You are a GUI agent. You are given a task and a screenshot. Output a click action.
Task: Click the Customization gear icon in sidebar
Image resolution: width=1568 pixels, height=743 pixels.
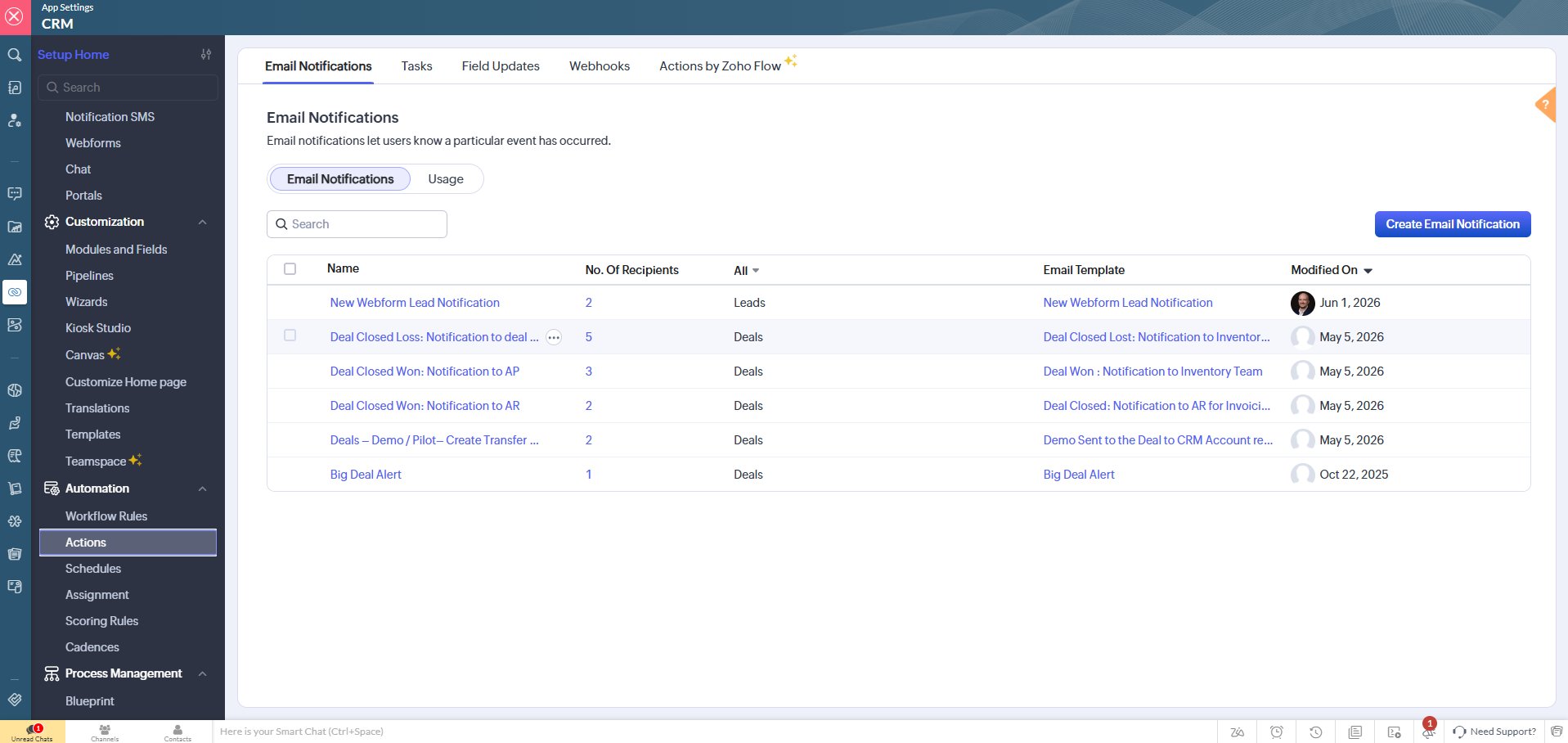click(x=52, y=222)
